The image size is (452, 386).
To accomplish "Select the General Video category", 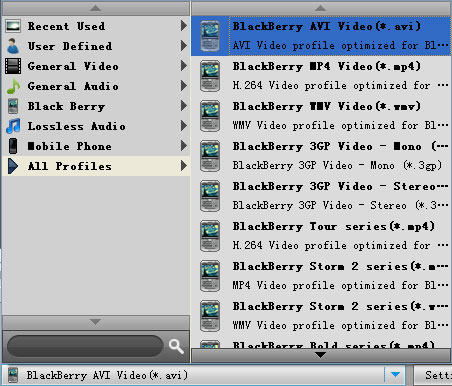I will (x=96, y=66).
